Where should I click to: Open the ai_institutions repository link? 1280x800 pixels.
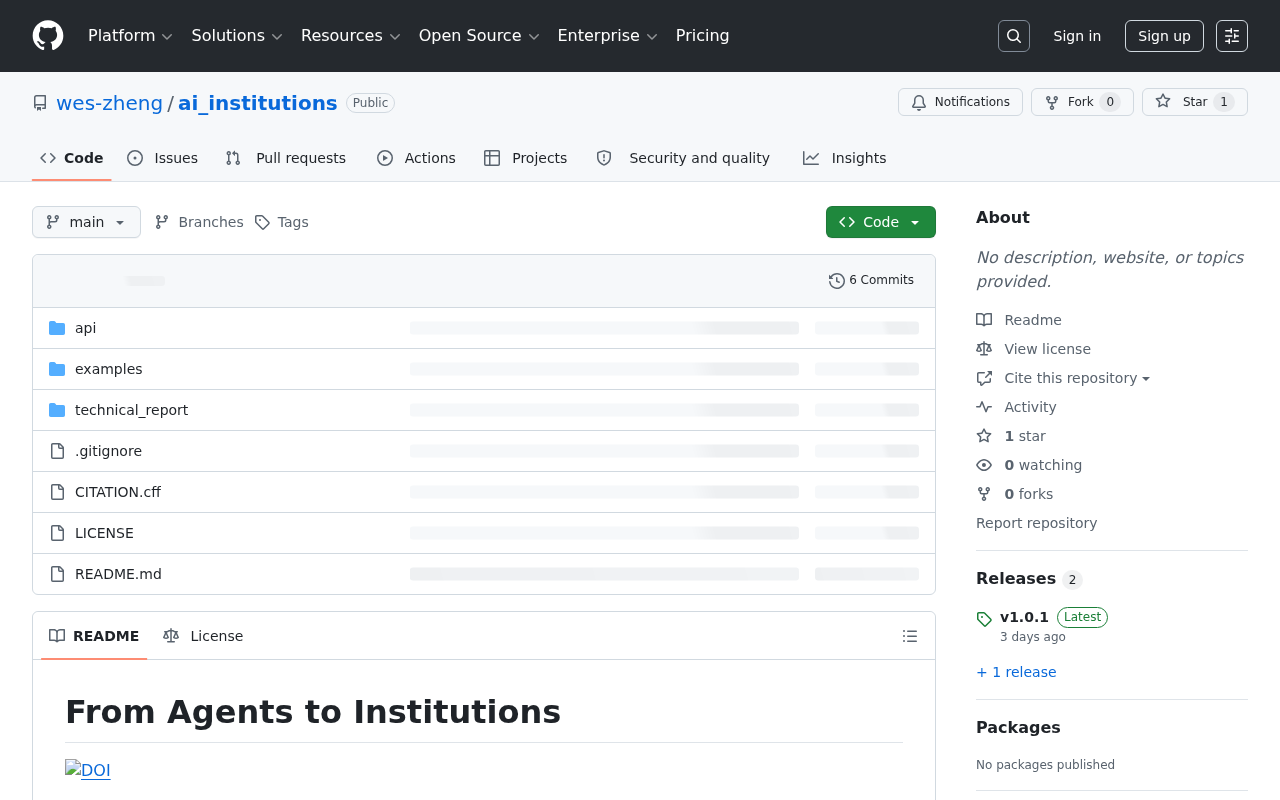(258, 103)
